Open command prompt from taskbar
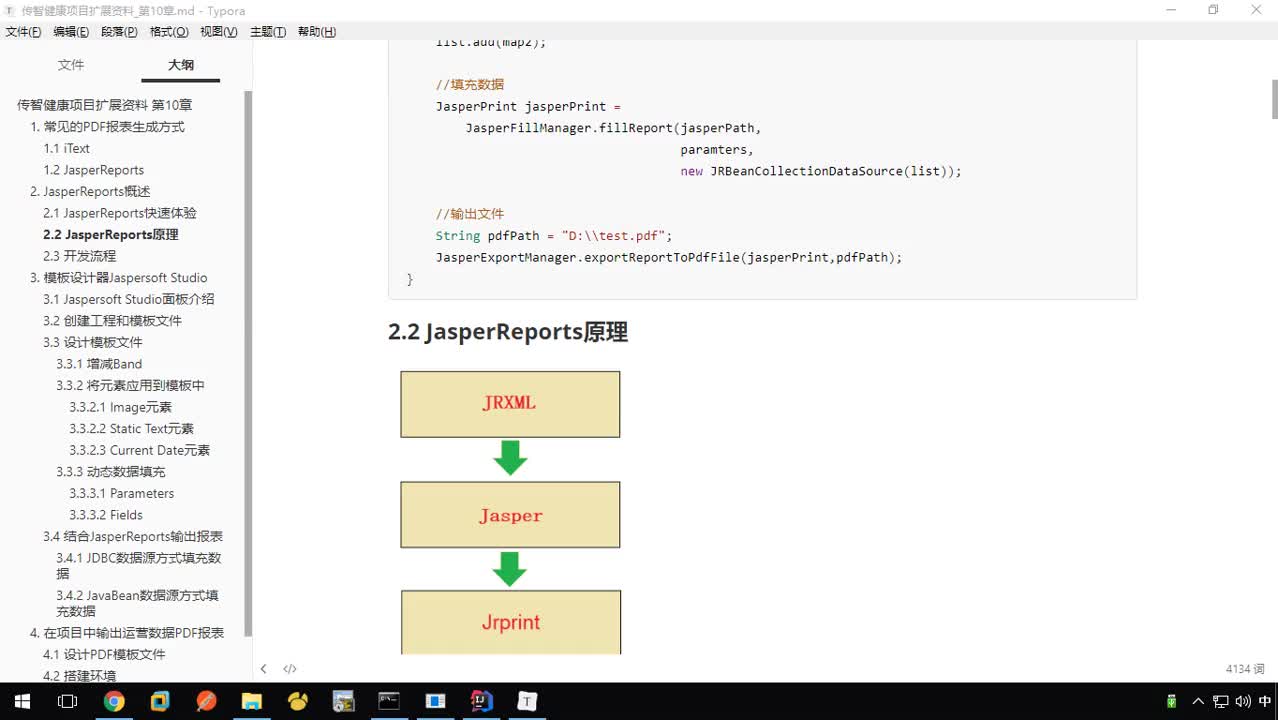 [389, 701]
